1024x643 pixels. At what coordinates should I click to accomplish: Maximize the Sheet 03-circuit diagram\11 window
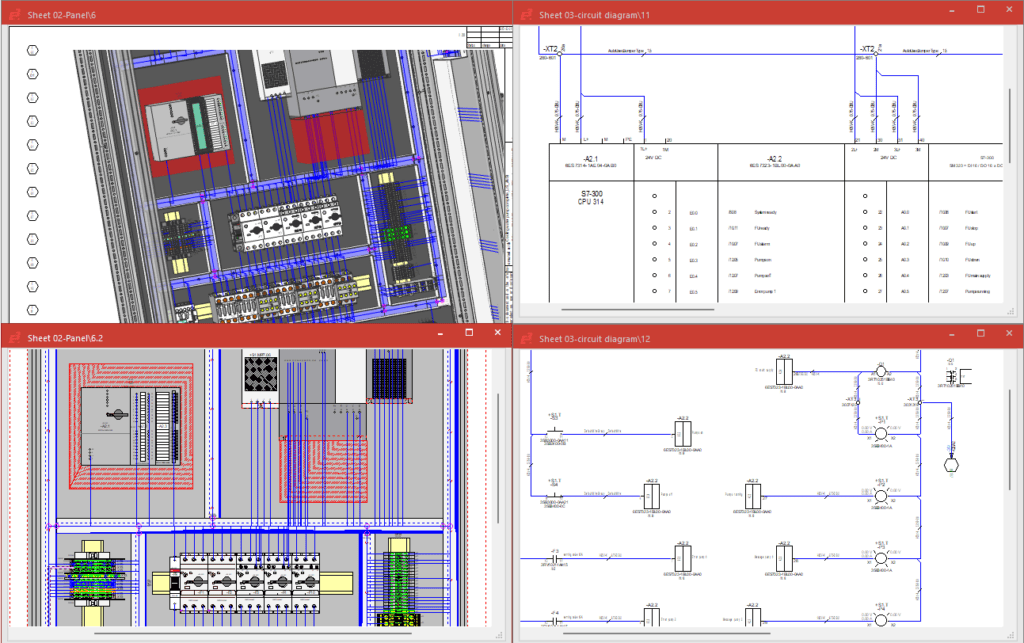pyautogui.click(x=980, y=10)
